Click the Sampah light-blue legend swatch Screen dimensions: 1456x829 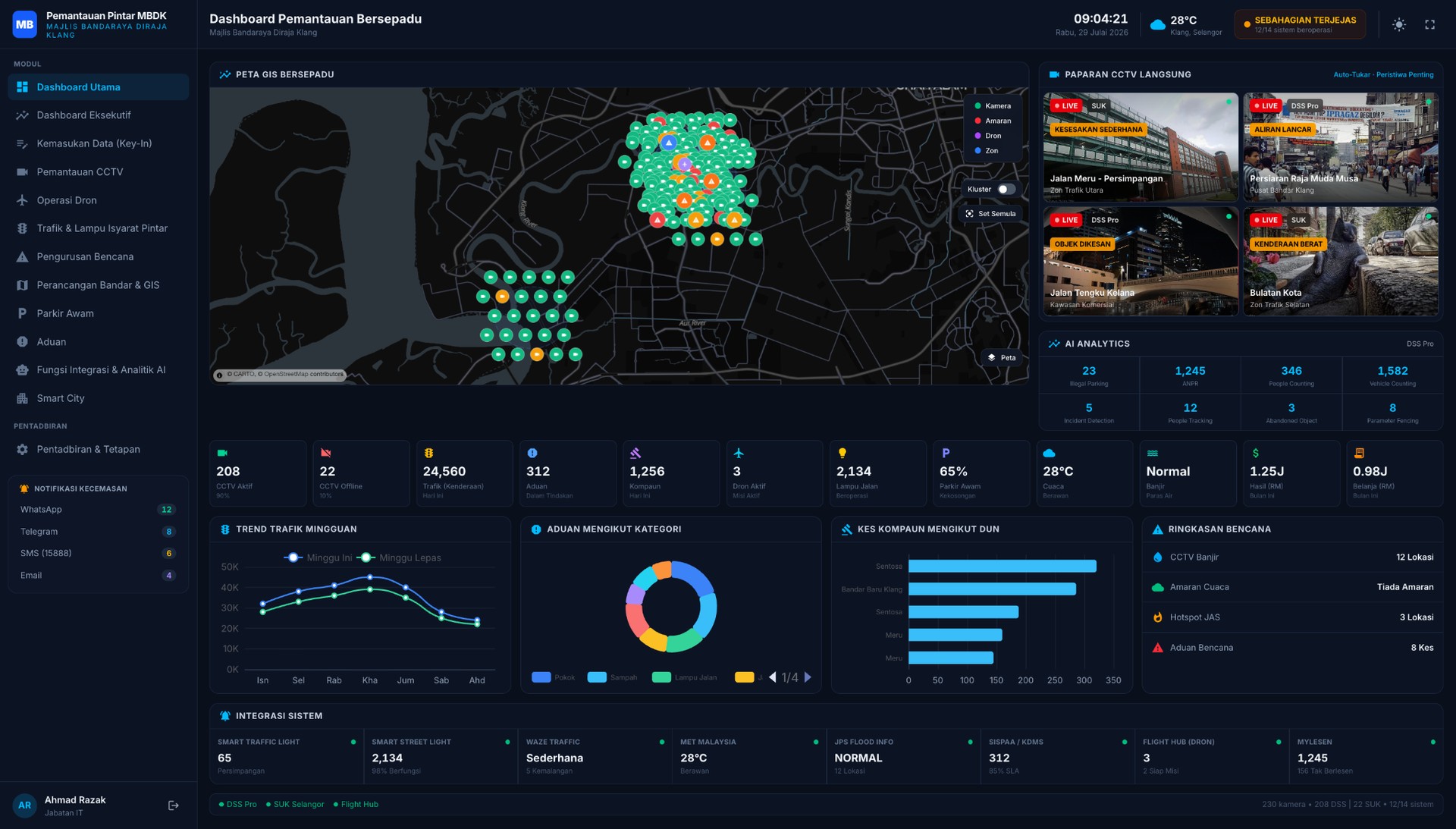coord(597,677)
